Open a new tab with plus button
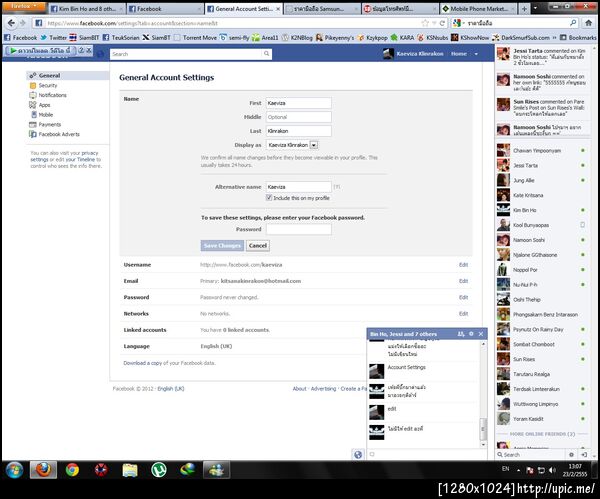Viewport: 600px width, 499px height. pyautogui.click(x=524, y=8)
